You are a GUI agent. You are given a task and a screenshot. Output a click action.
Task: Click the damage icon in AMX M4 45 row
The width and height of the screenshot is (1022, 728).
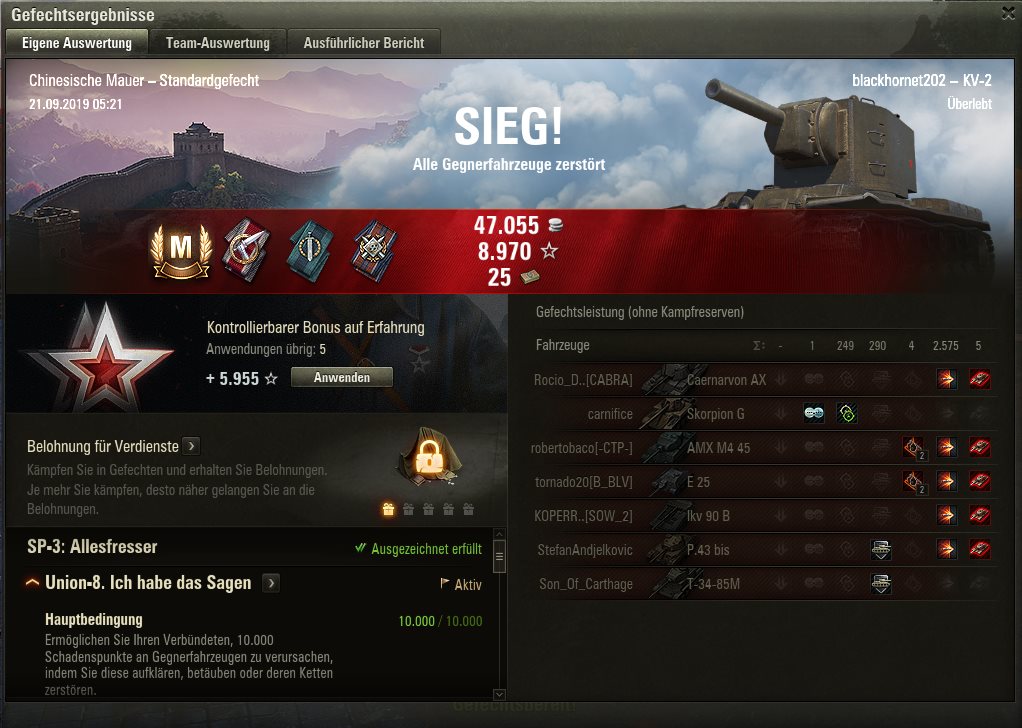coord(946,447)
